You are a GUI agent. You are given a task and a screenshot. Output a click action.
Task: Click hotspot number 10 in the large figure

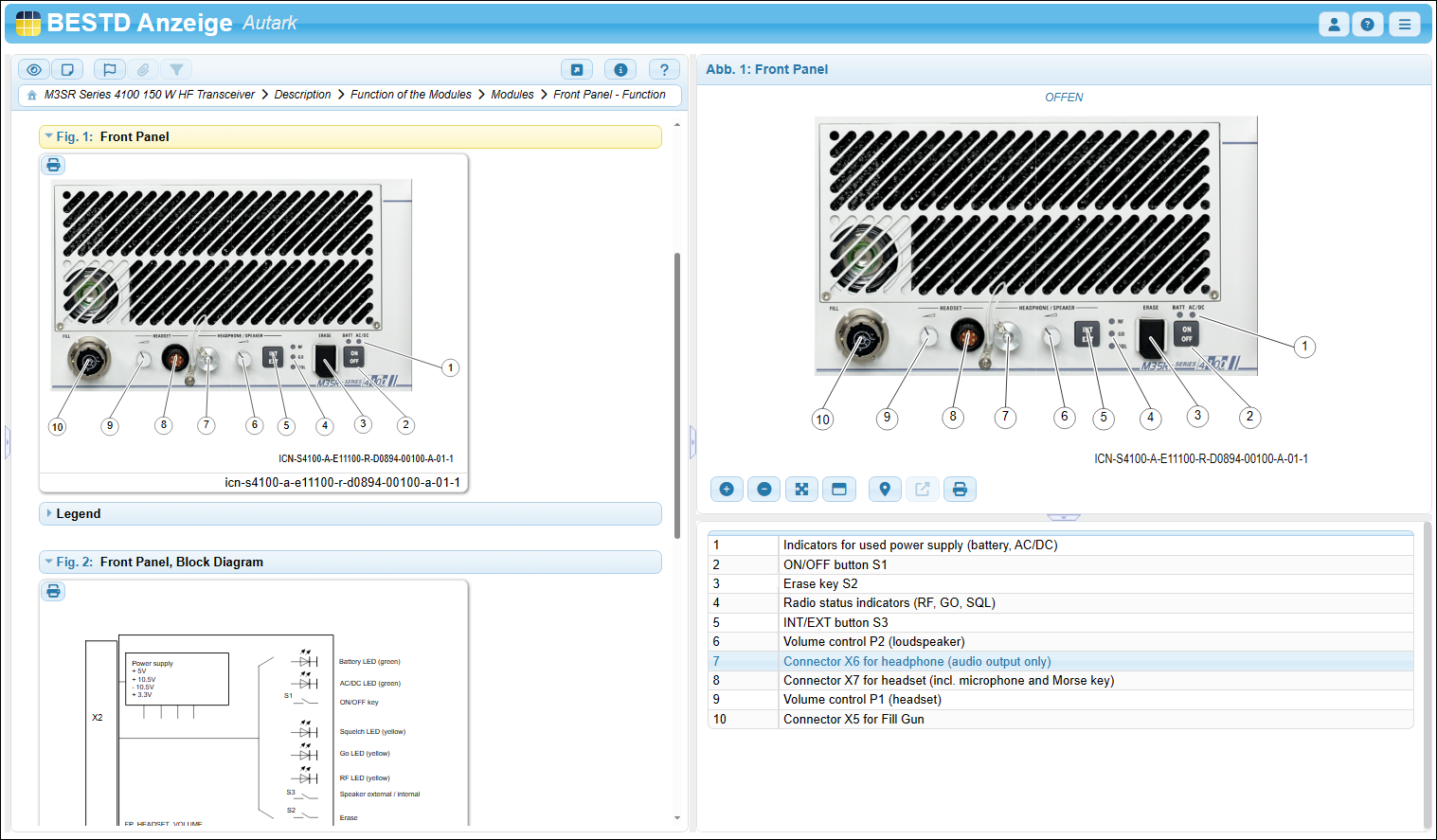click(x=822, y=420)
